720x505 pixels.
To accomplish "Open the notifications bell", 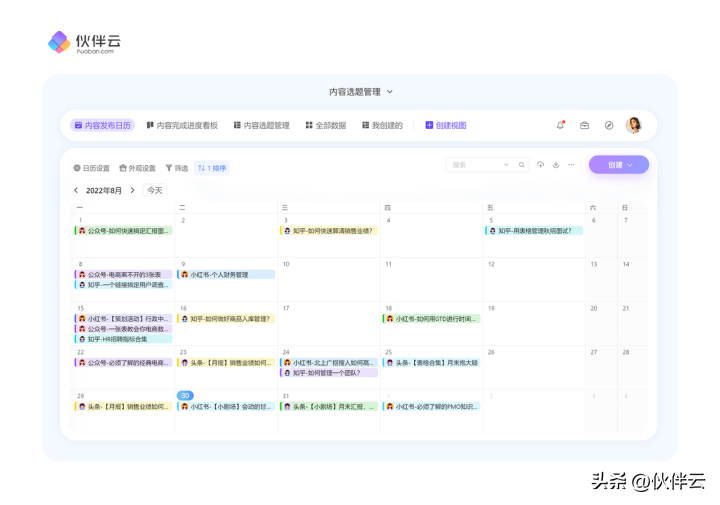I will click(x=560, y=125).
